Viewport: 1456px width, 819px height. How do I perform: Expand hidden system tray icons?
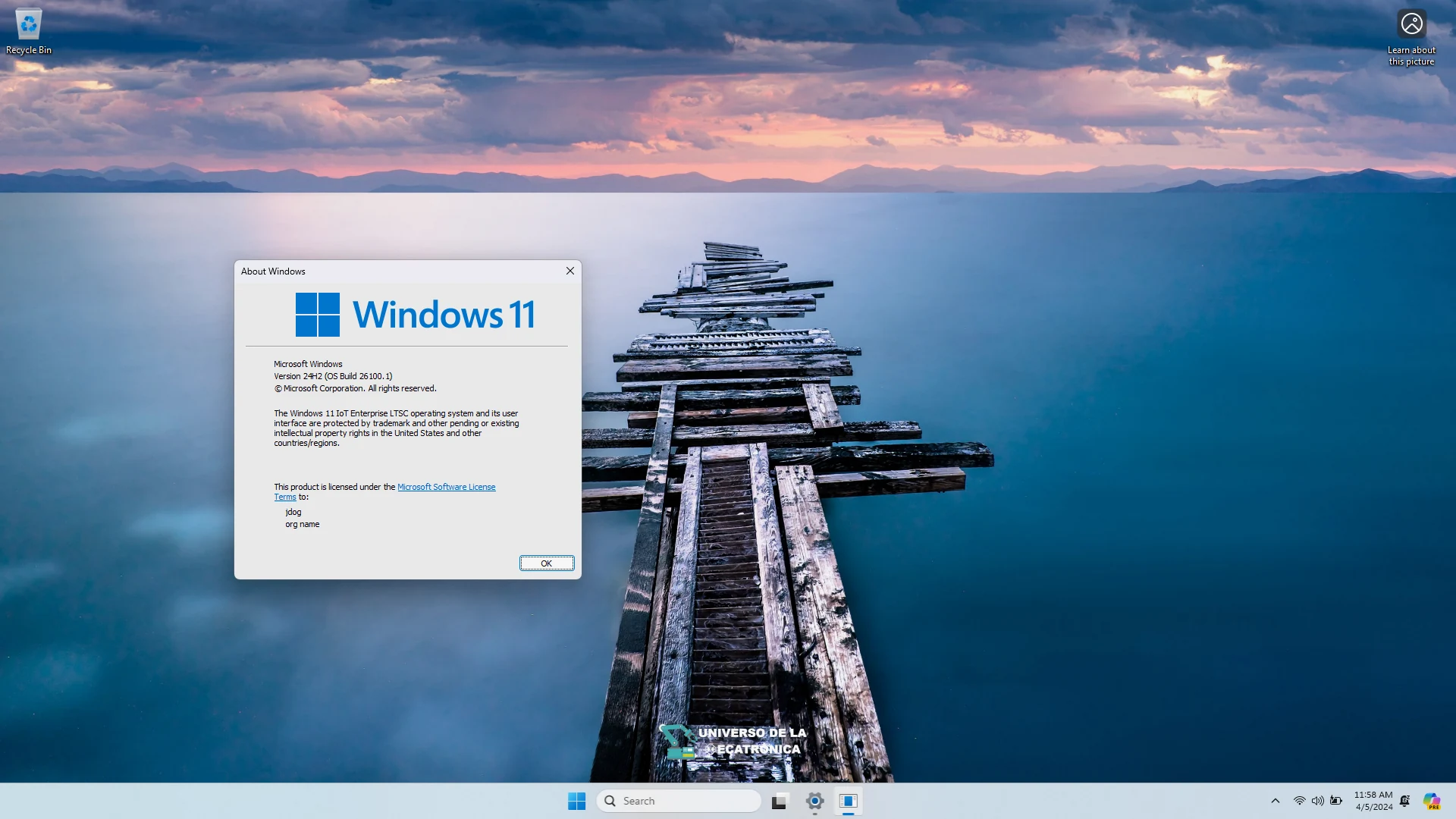pyautogui.click(x=1276, y=800)
